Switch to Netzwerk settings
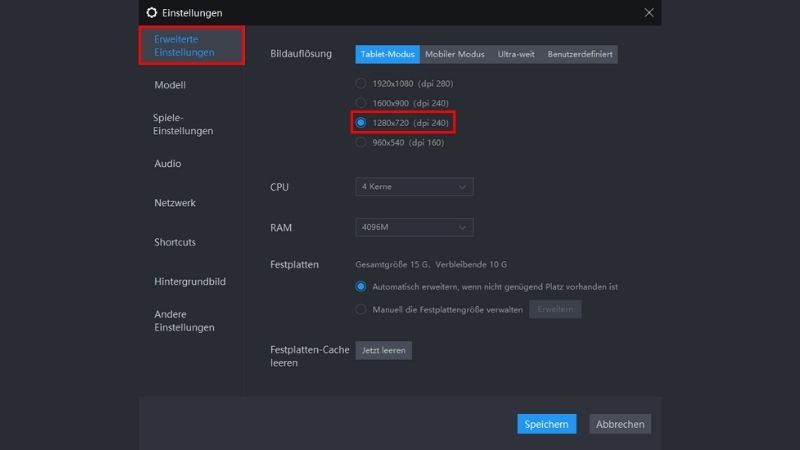 click(174, 203)
